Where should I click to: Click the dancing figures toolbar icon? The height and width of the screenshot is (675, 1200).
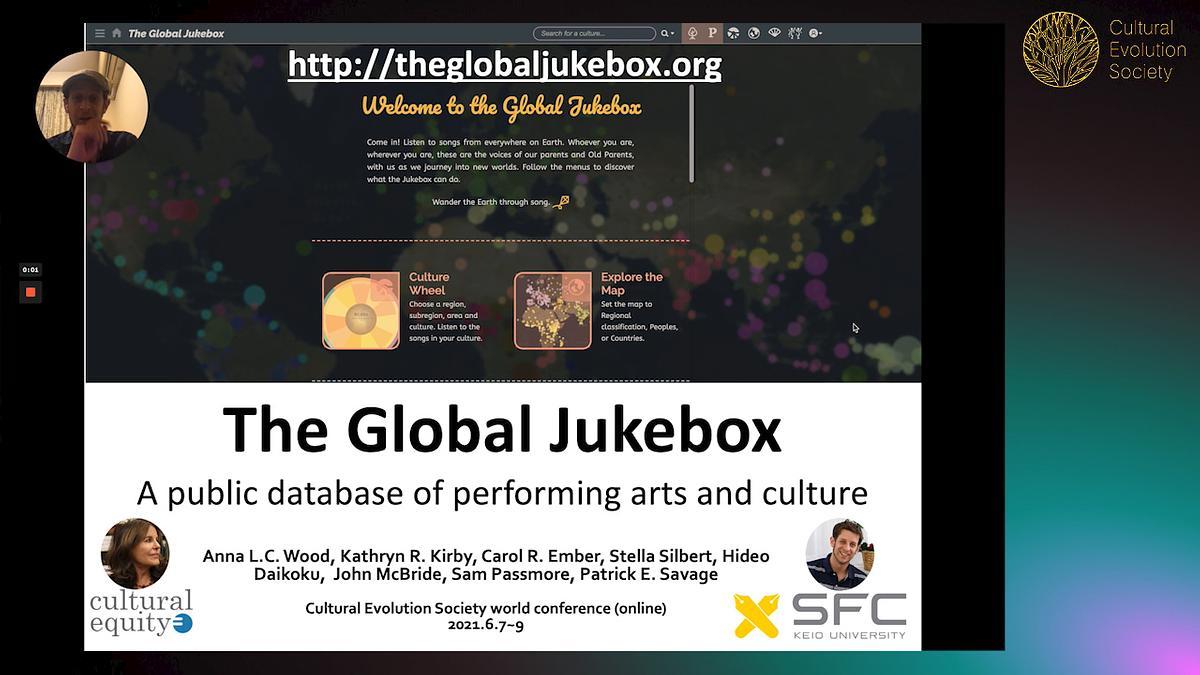[x=795, y=33]
